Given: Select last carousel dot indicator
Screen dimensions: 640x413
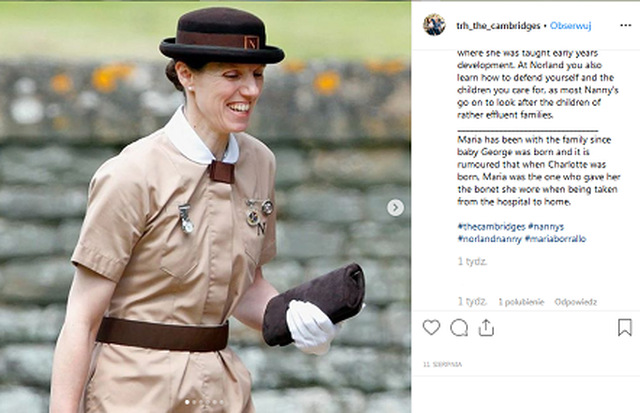Looking at the screenshot, I should 222,402.
